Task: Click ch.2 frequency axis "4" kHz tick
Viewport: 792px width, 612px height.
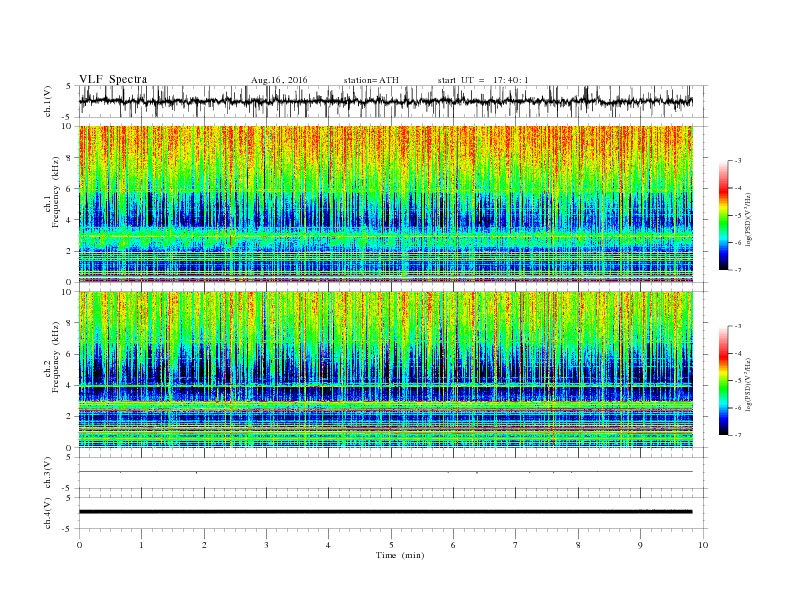Action: [70, 385]
